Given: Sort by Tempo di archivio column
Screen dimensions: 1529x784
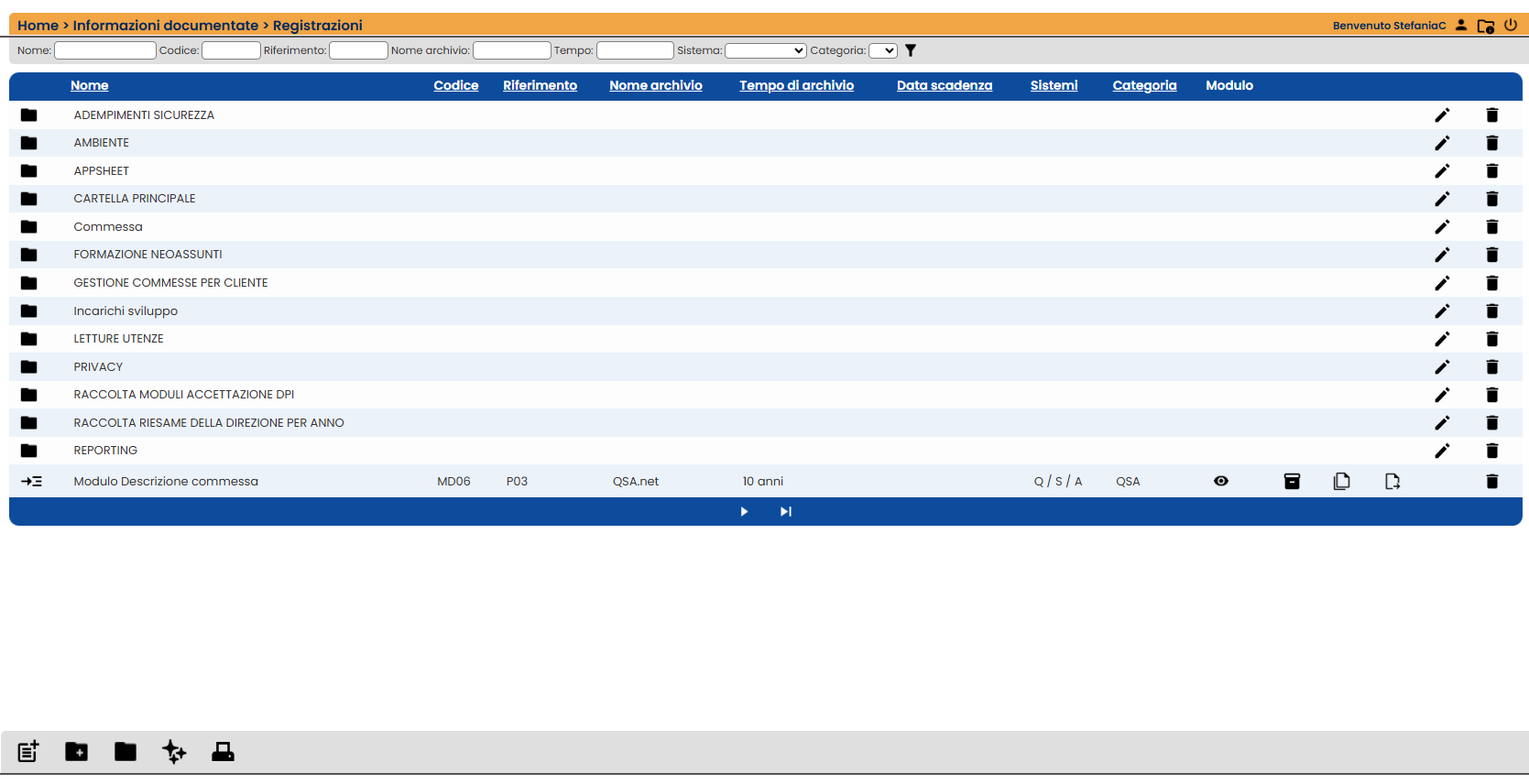Looking at the screenshot, I should coord(797,85).
